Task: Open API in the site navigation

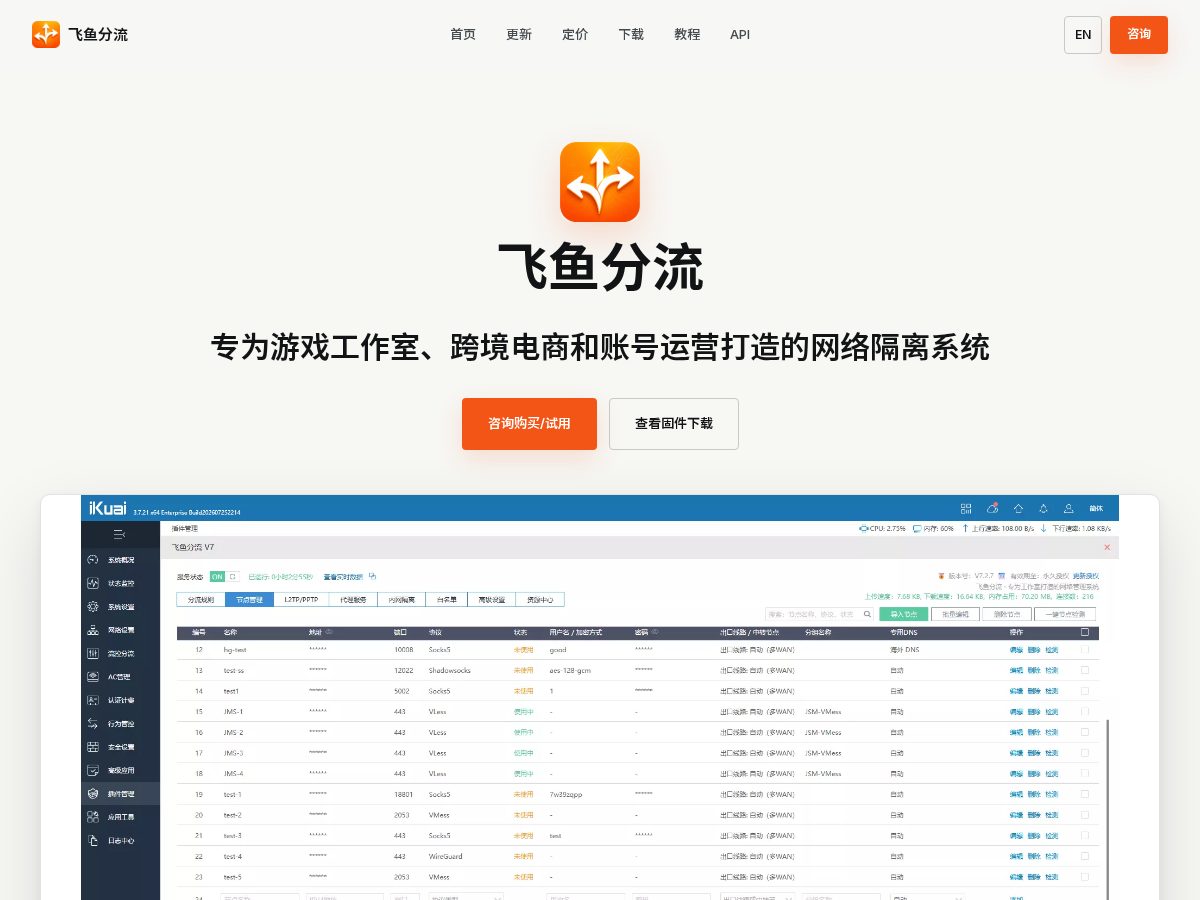Action: 740,34
